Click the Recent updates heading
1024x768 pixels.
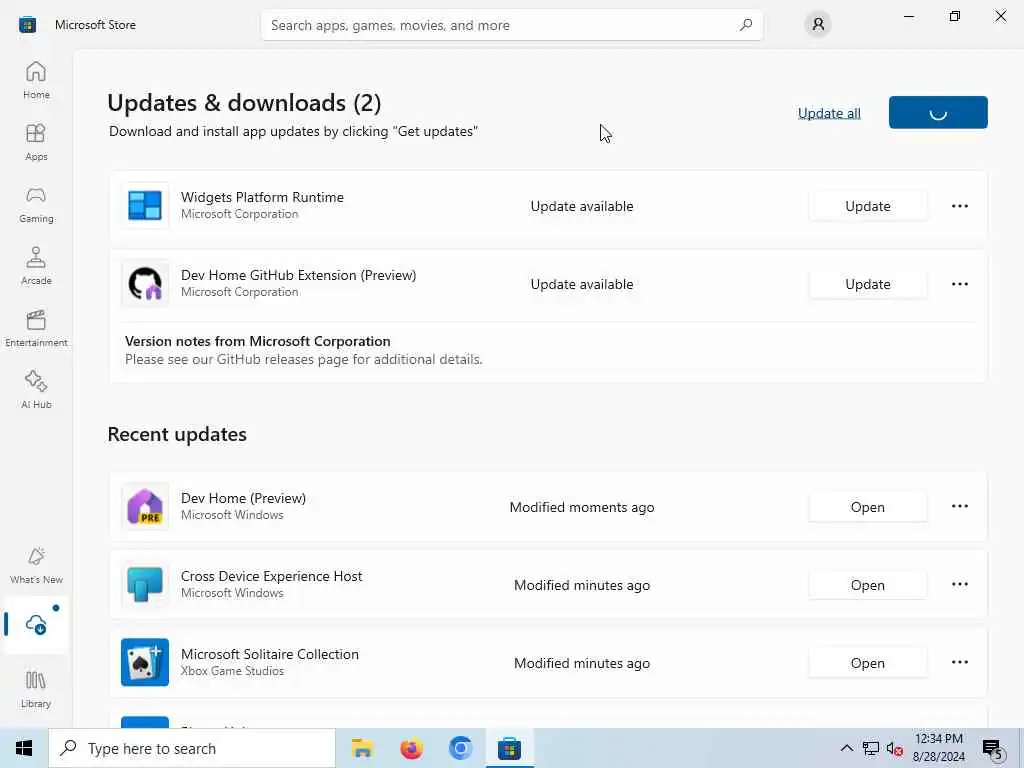coord(177,434)
